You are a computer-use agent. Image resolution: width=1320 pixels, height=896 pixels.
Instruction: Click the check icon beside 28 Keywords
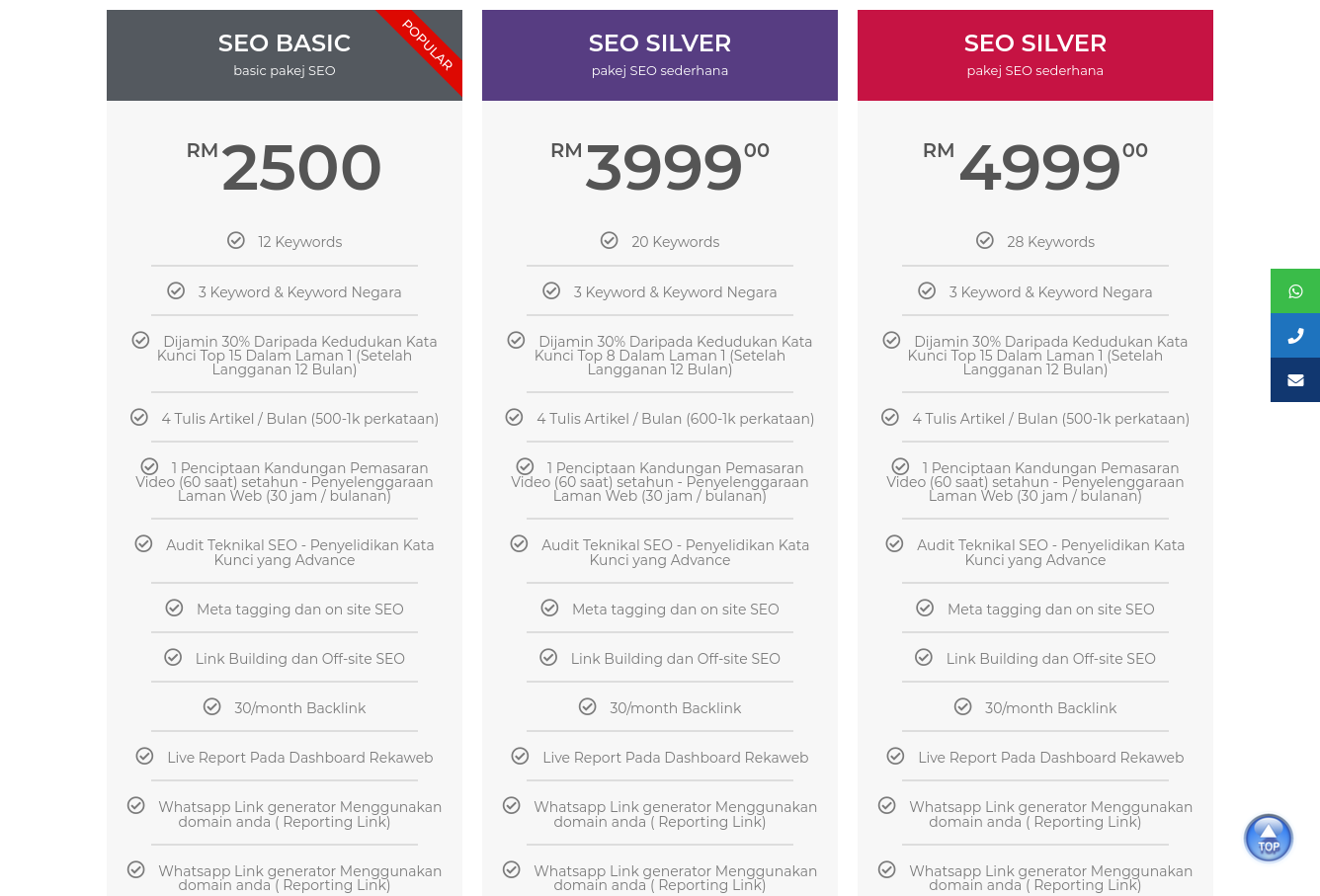click(x=985, y=240)
